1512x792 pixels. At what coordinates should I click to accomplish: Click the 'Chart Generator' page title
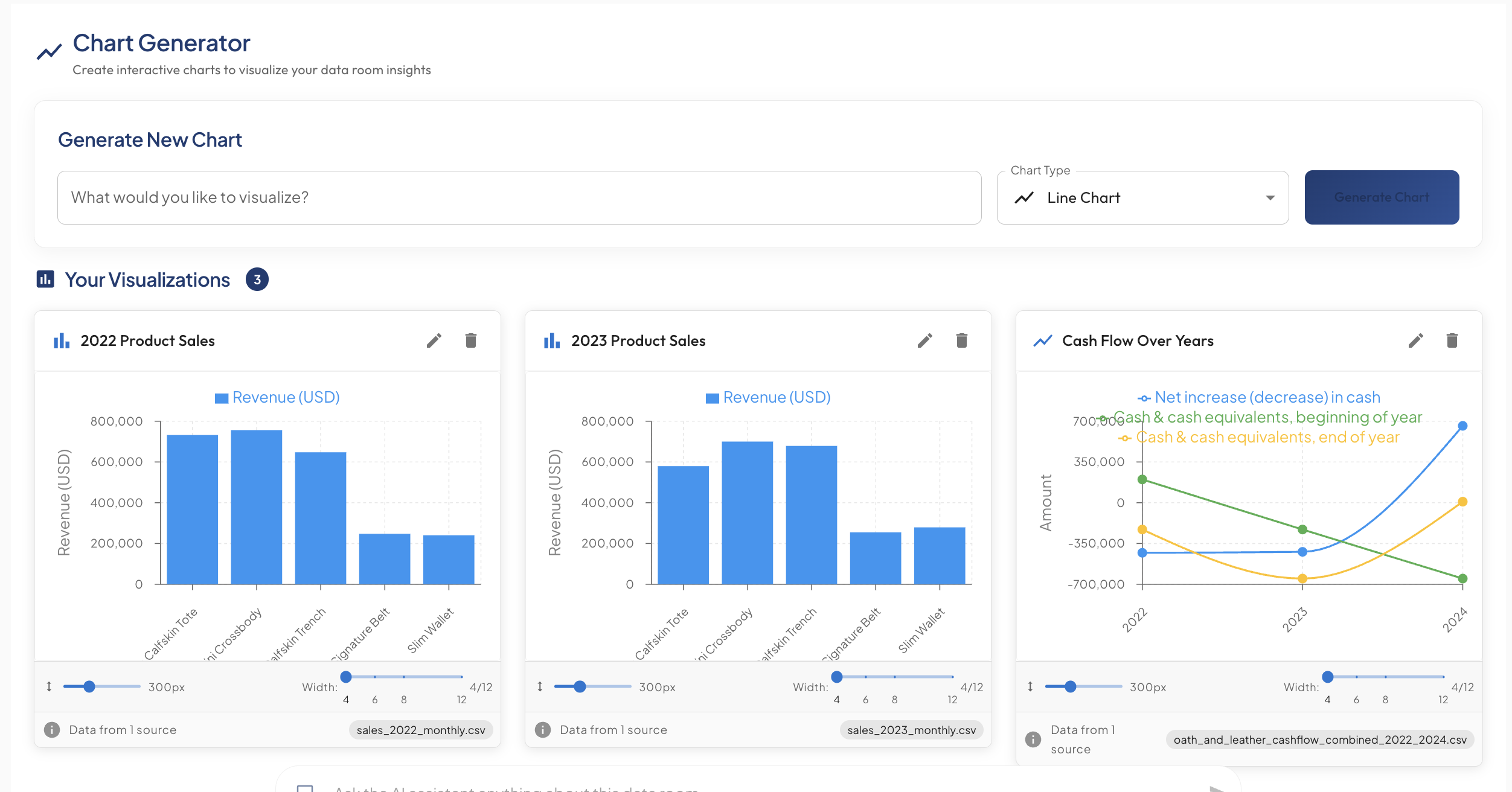point(161,43)
